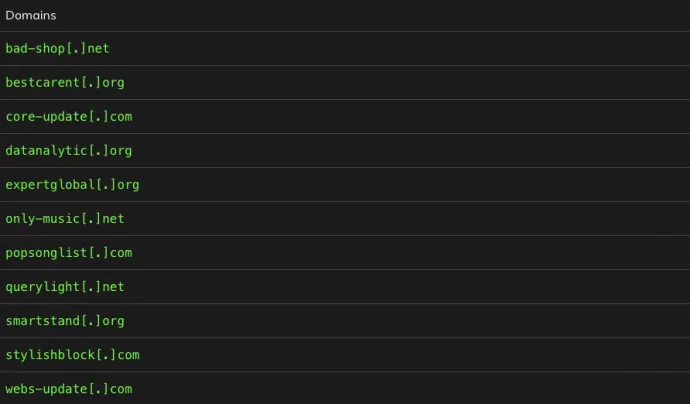Click the Domains column header
690x404 pixels.
[x=31, y=15]
